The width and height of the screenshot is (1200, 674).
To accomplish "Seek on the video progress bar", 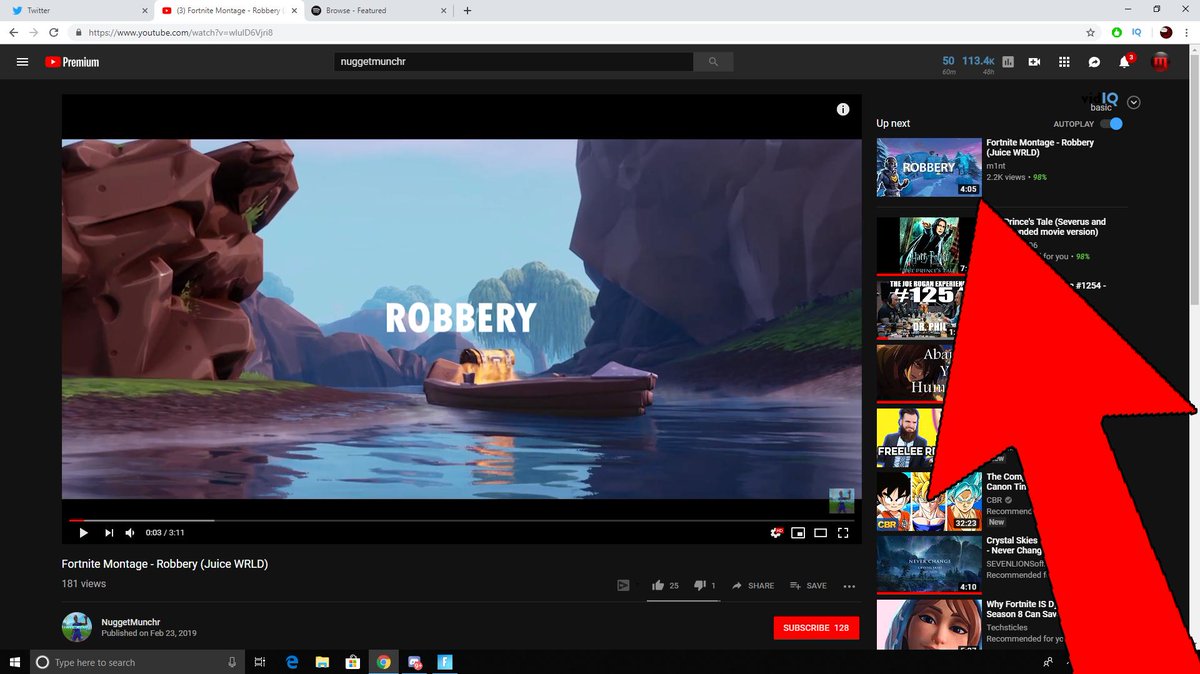I will click(x=461, y=520).
